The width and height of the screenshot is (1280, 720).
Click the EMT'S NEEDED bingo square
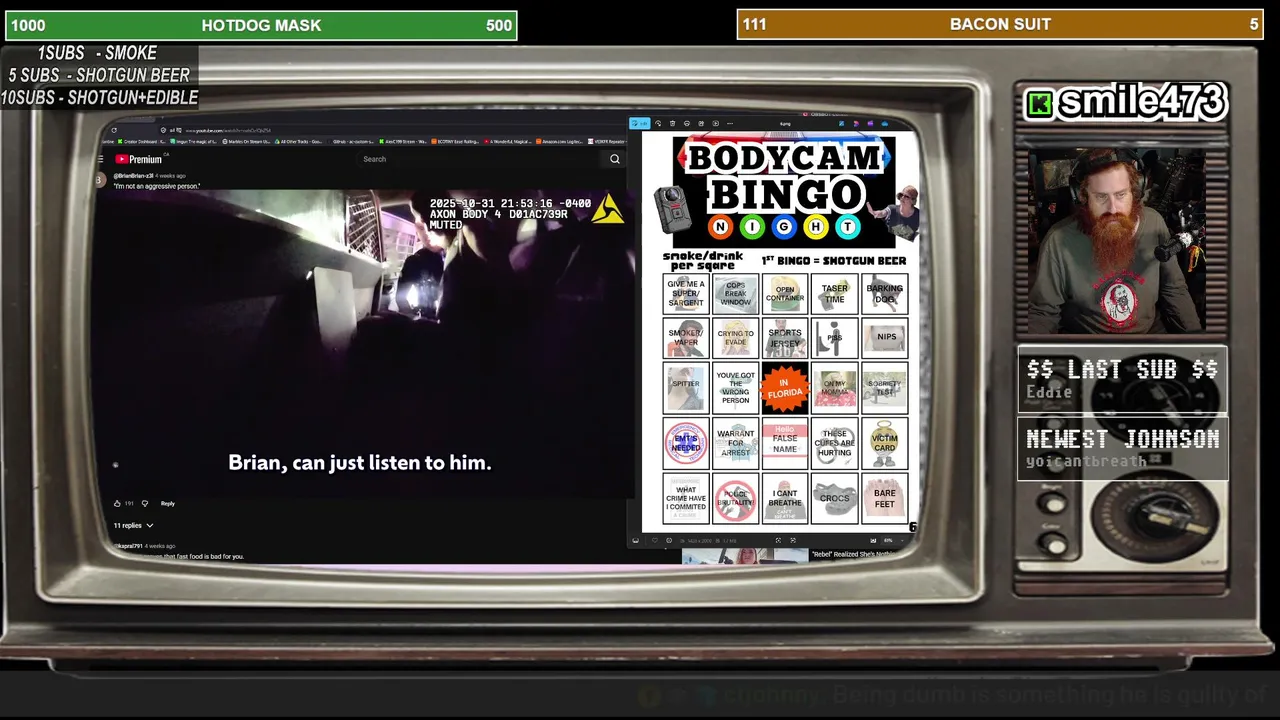point(686,443)
